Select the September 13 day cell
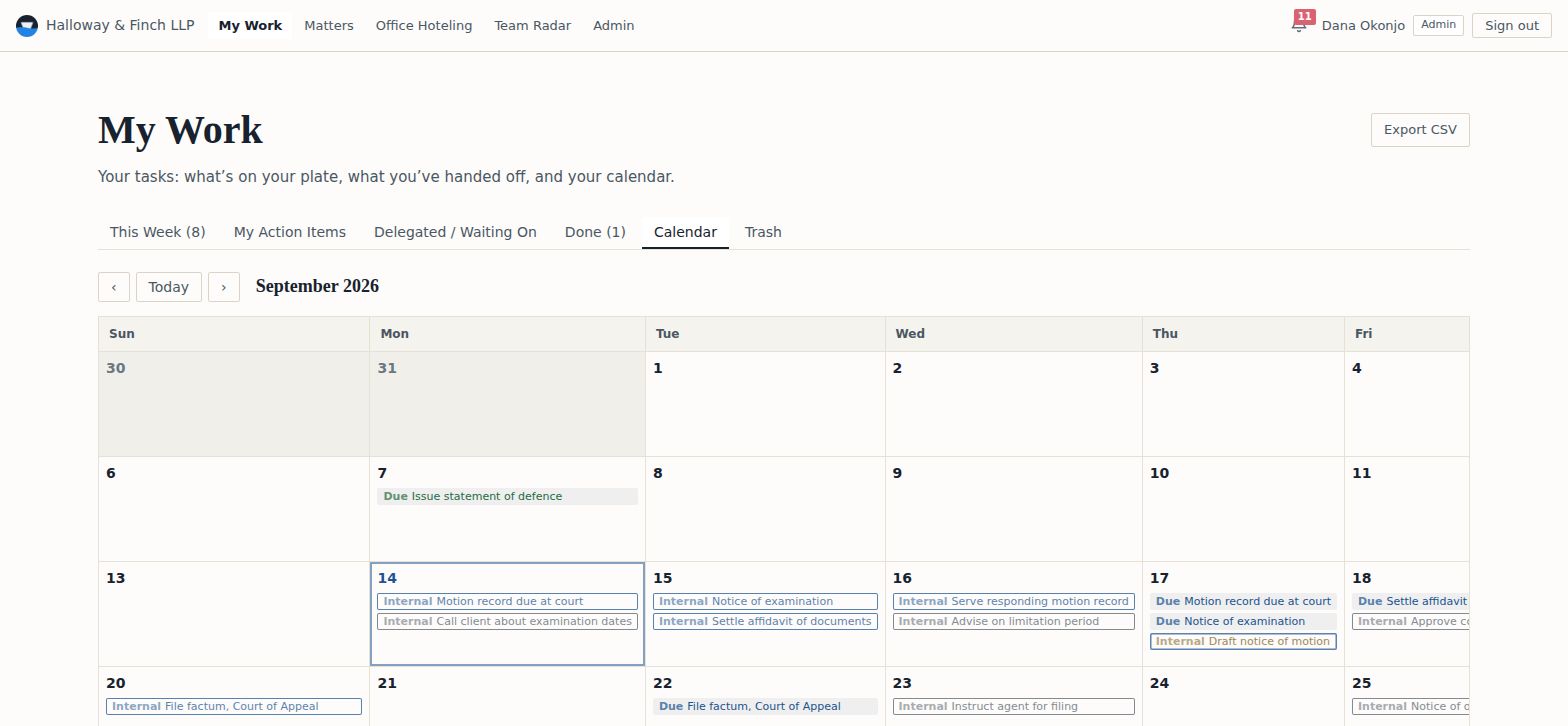This screenshot has width=1568, height=726. pos(234,614)
